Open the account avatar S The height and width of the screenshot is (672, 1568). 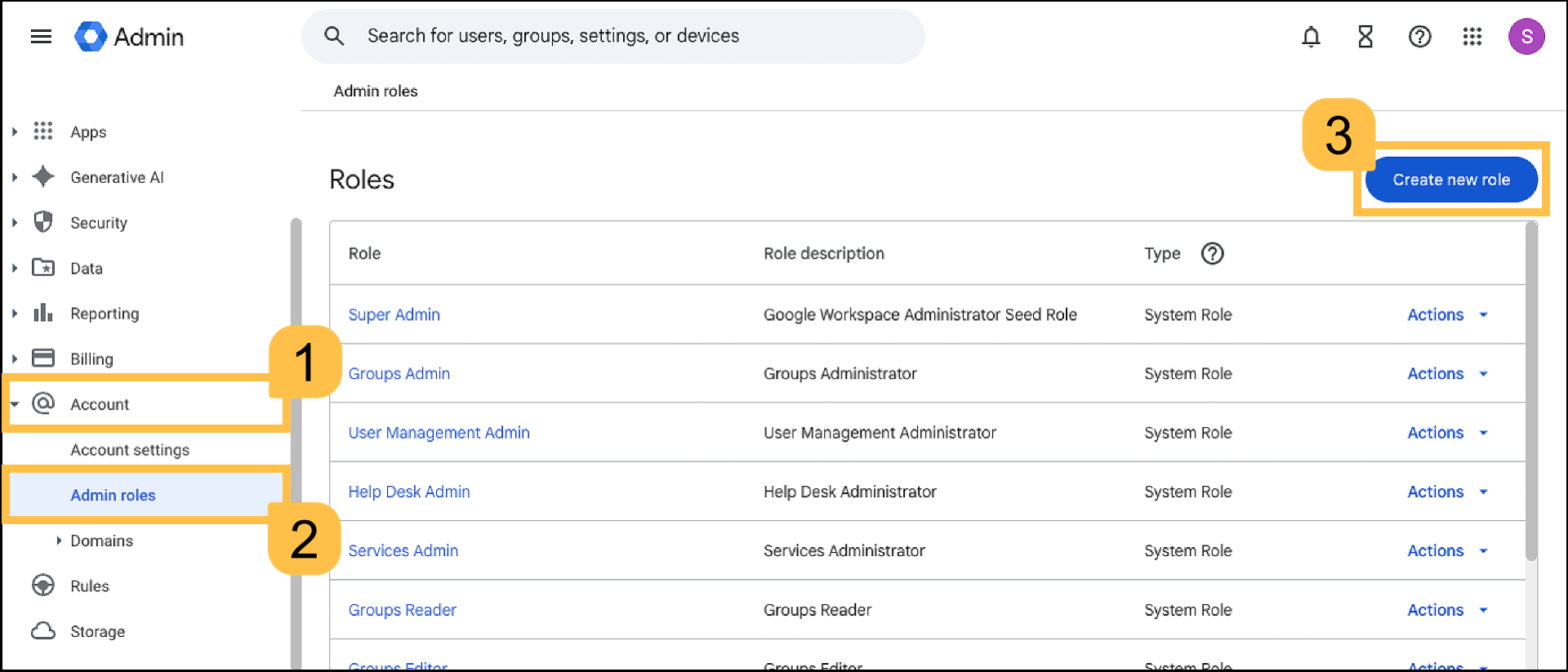pyautogui.click(x=1526, y=37)
